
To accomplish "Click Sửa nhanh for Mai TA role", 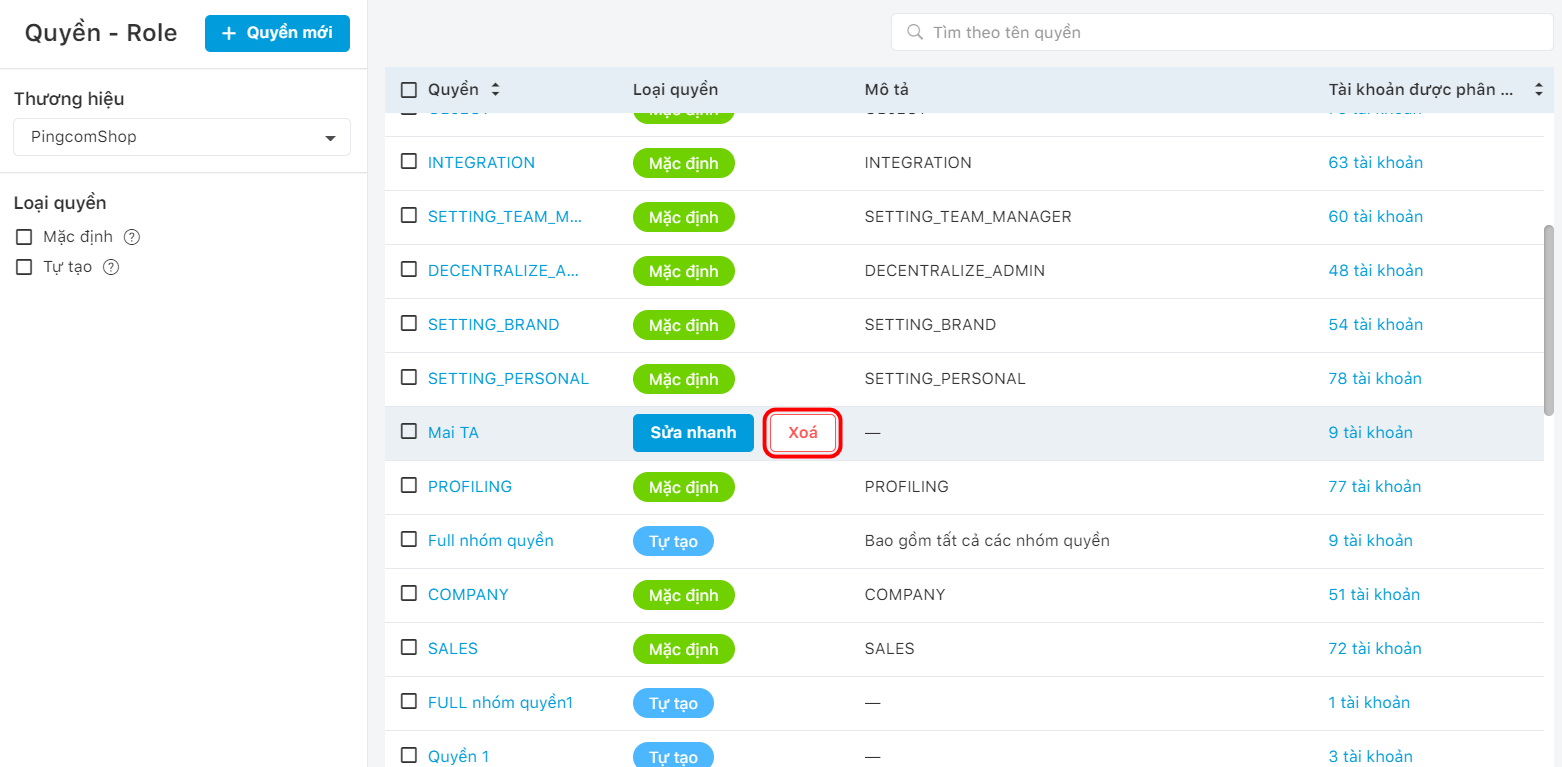I will (x=693, y=433).
